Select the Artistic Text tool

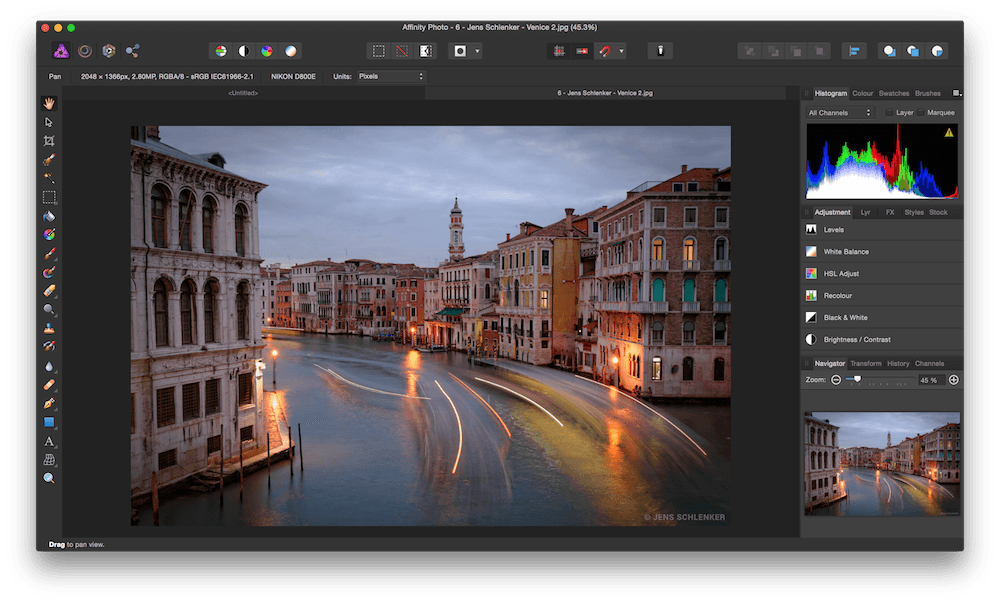point(49,441)
